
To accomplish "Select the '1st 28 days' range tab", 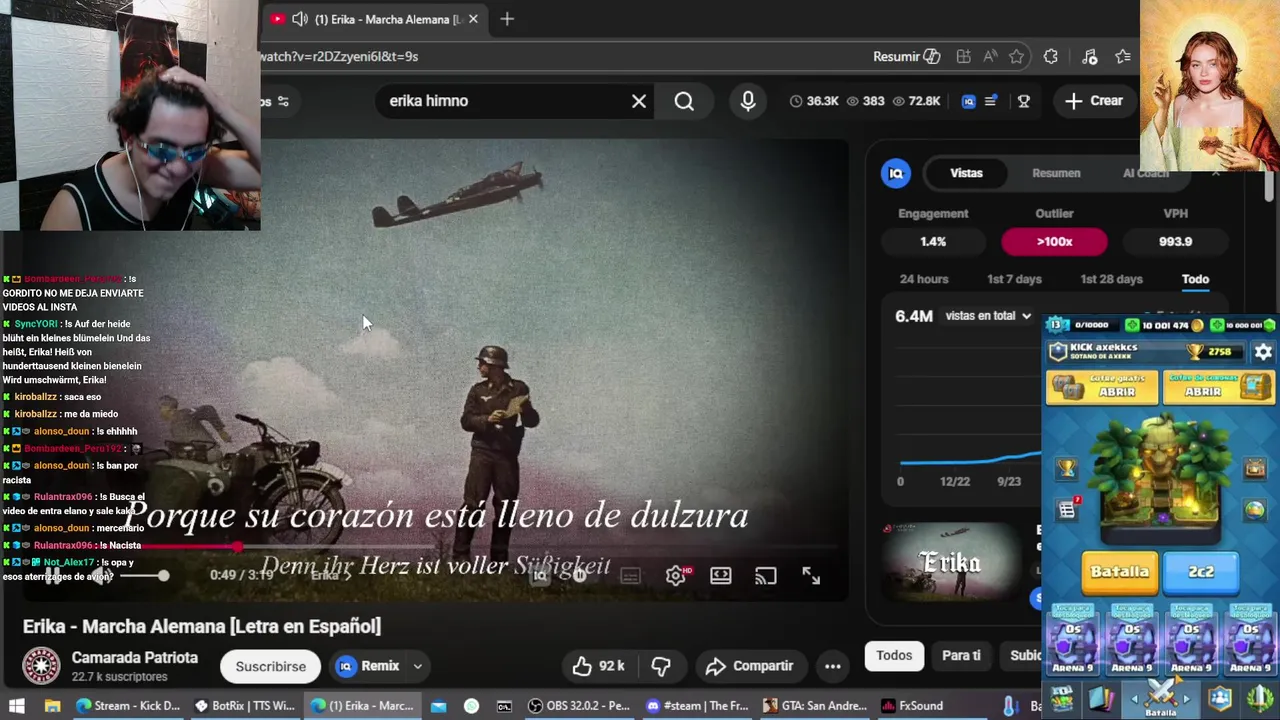I will [x=1111, y=279].
